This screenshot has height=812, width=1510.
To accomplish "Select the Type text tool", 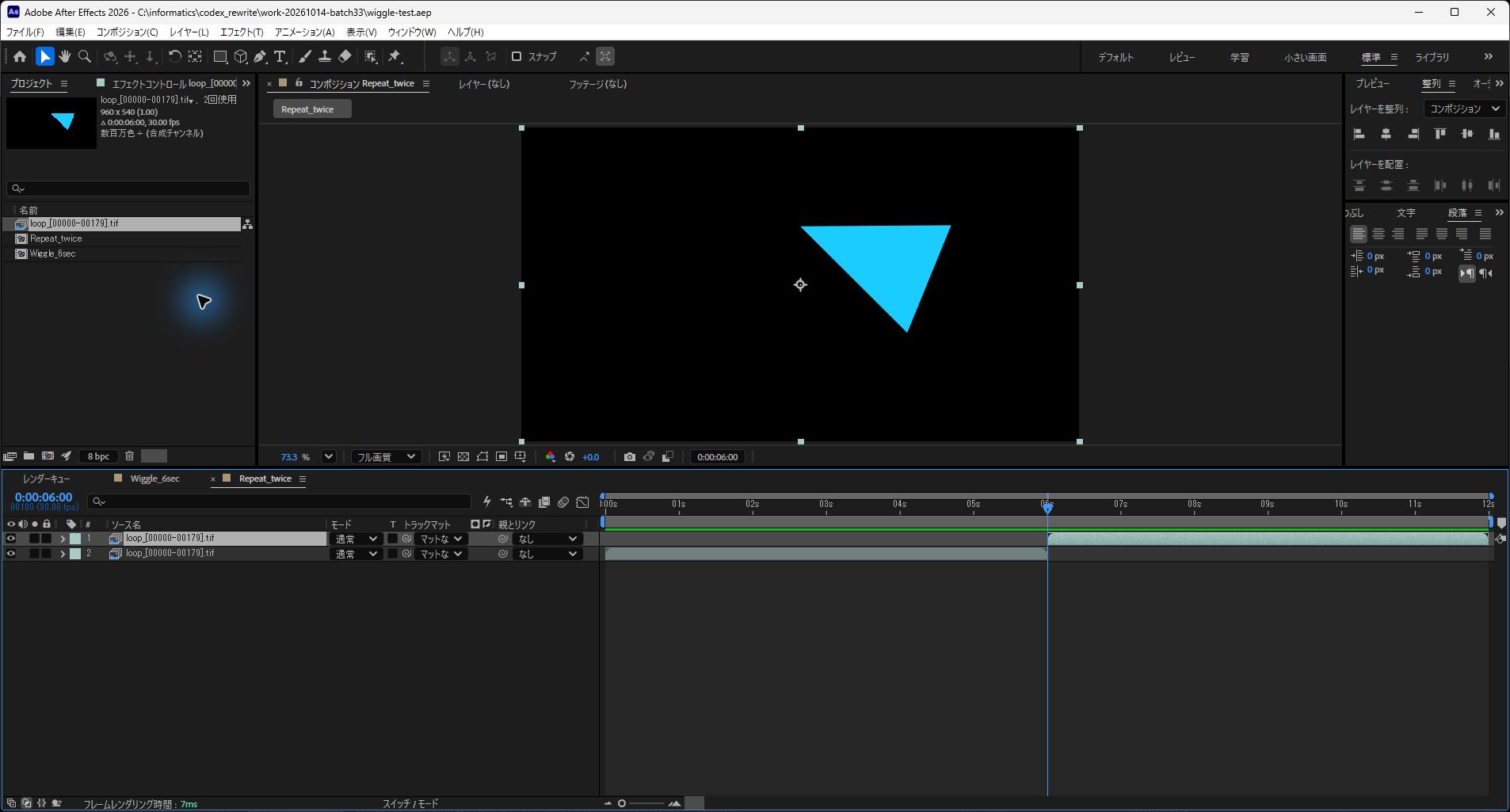I will (280, 56).
